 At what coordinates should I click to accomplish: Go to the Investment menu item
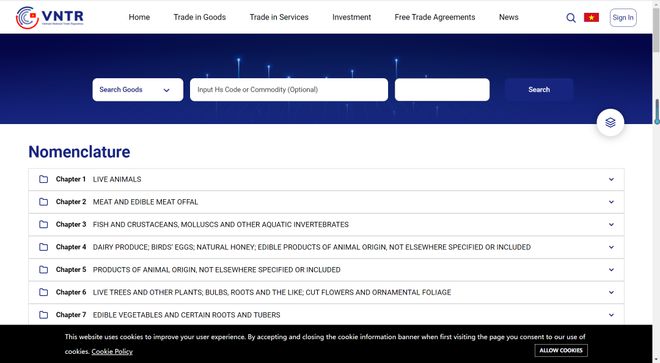351,17
